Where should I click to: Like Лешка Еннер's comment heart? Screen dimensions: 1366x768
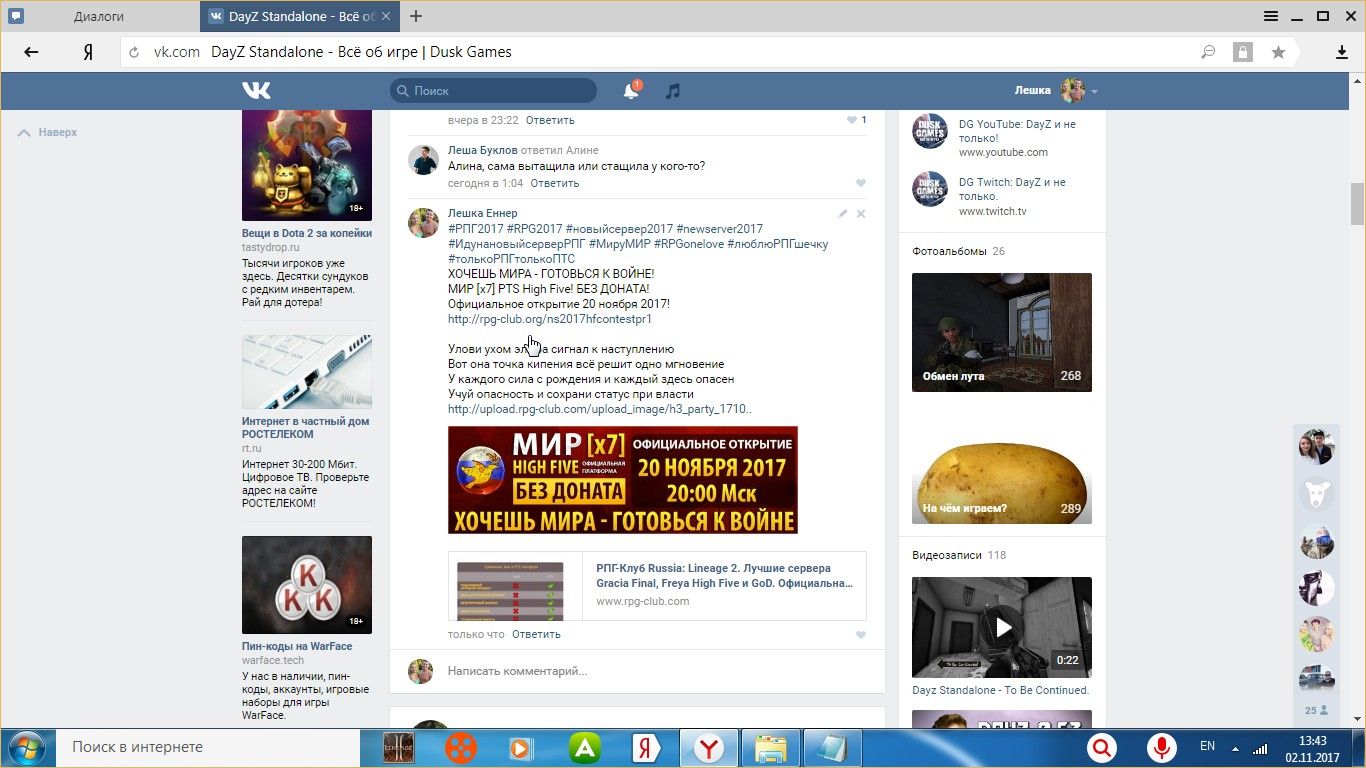pyautogui.click(x=861, y=634)
